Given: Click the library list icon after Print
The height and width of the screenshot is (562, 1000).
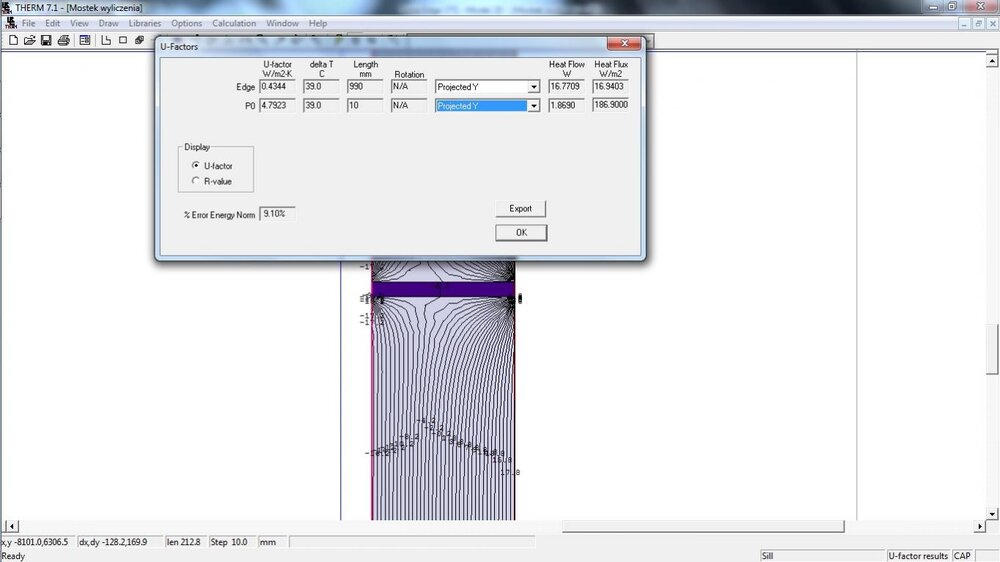Looking at the screenshot, I should click(85, 40).
